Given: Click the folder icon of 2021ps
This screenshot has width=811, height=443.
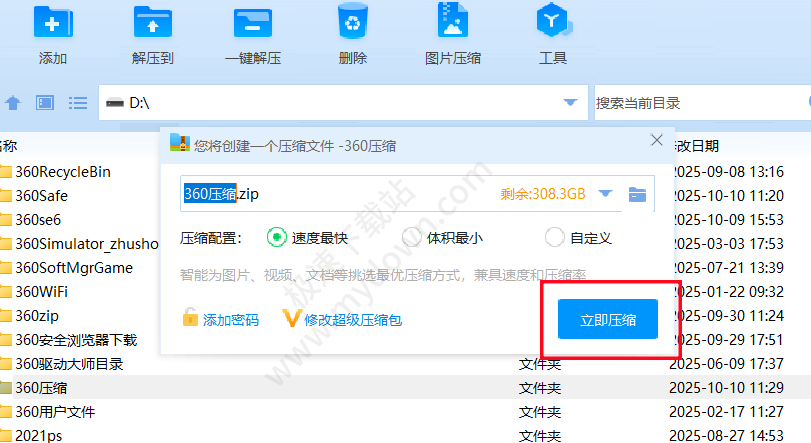Looking at the screenshot, I should click(5, 436).
